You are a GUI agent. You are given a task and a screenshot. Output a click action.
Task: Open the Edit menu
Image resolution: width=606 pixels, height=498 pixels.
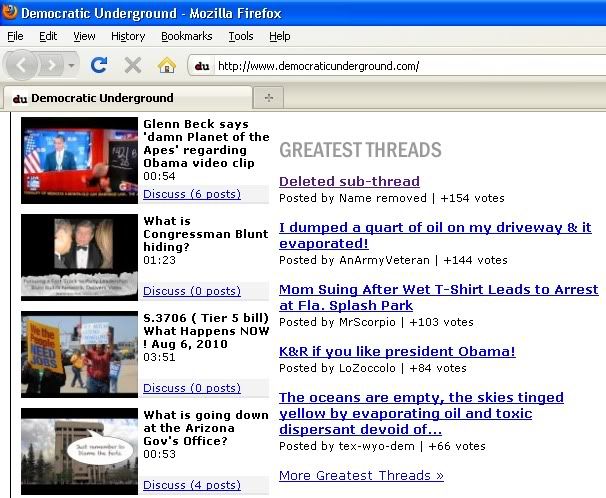[x=48, y=36]
